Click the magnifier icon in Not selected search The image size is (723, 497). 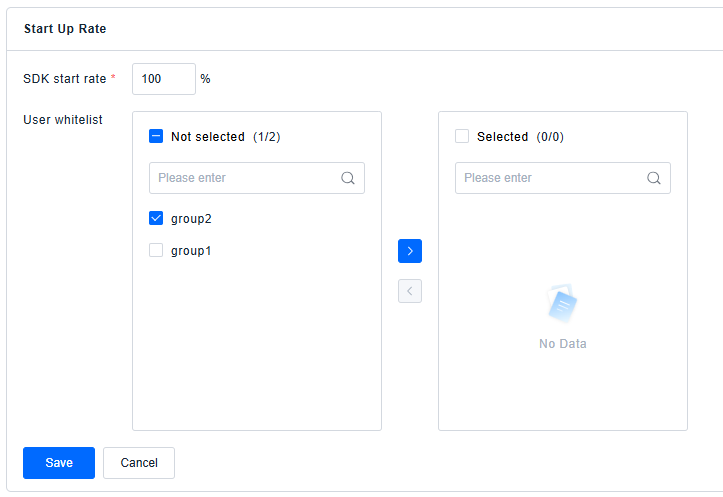pos(348,178)
